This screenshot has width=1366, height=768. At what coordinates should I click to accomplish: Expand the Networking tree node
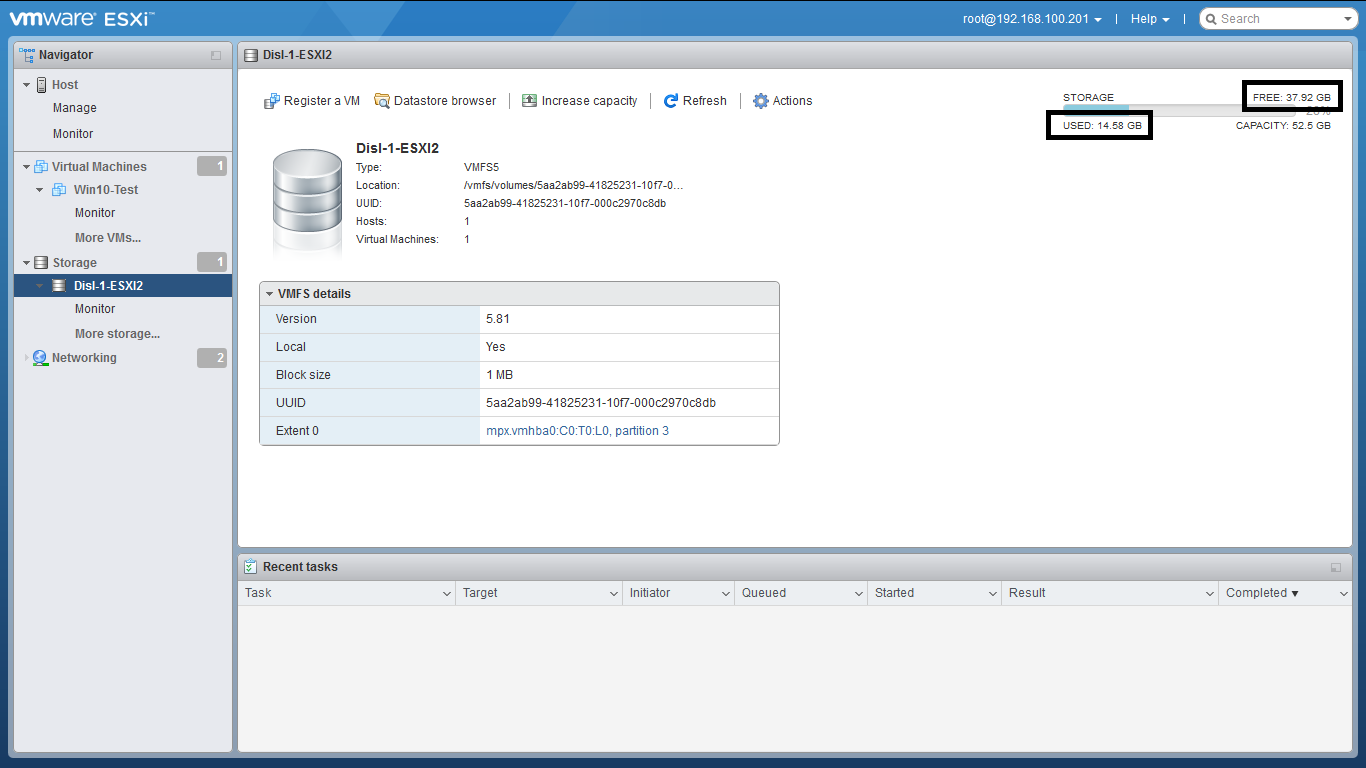(27, 358)
